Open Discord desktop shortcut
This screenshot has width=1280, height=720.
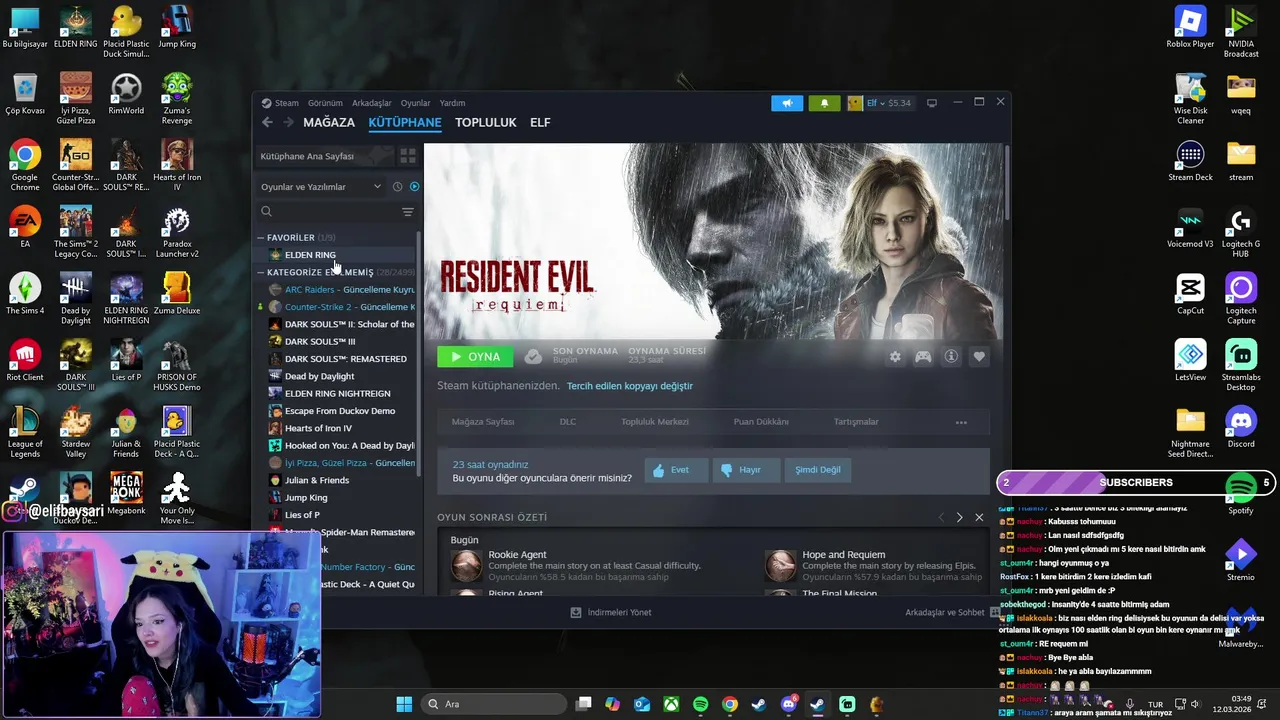click(1241, 427)
